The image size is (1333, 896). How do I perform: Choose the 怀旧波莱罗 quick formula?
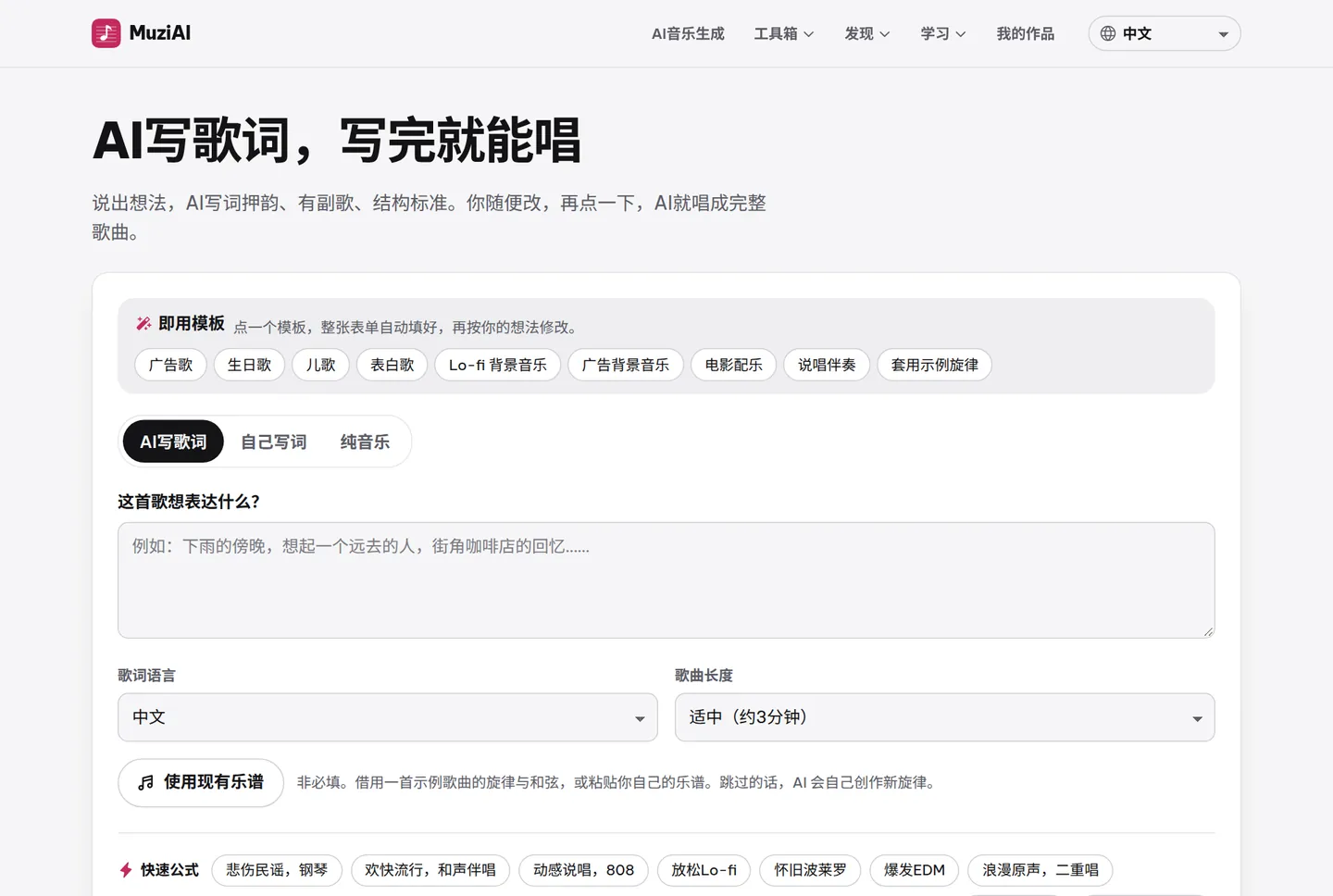811,870
